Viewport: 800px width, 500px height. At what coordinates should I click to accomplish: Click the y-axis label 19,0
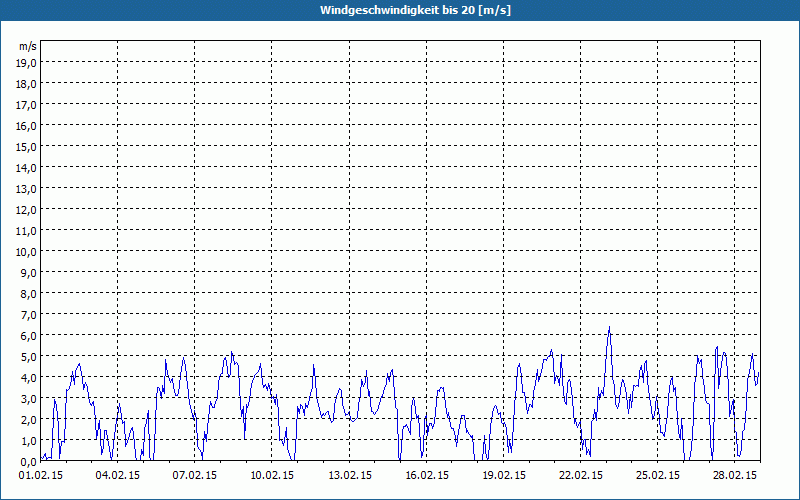(x=28, y=63)
